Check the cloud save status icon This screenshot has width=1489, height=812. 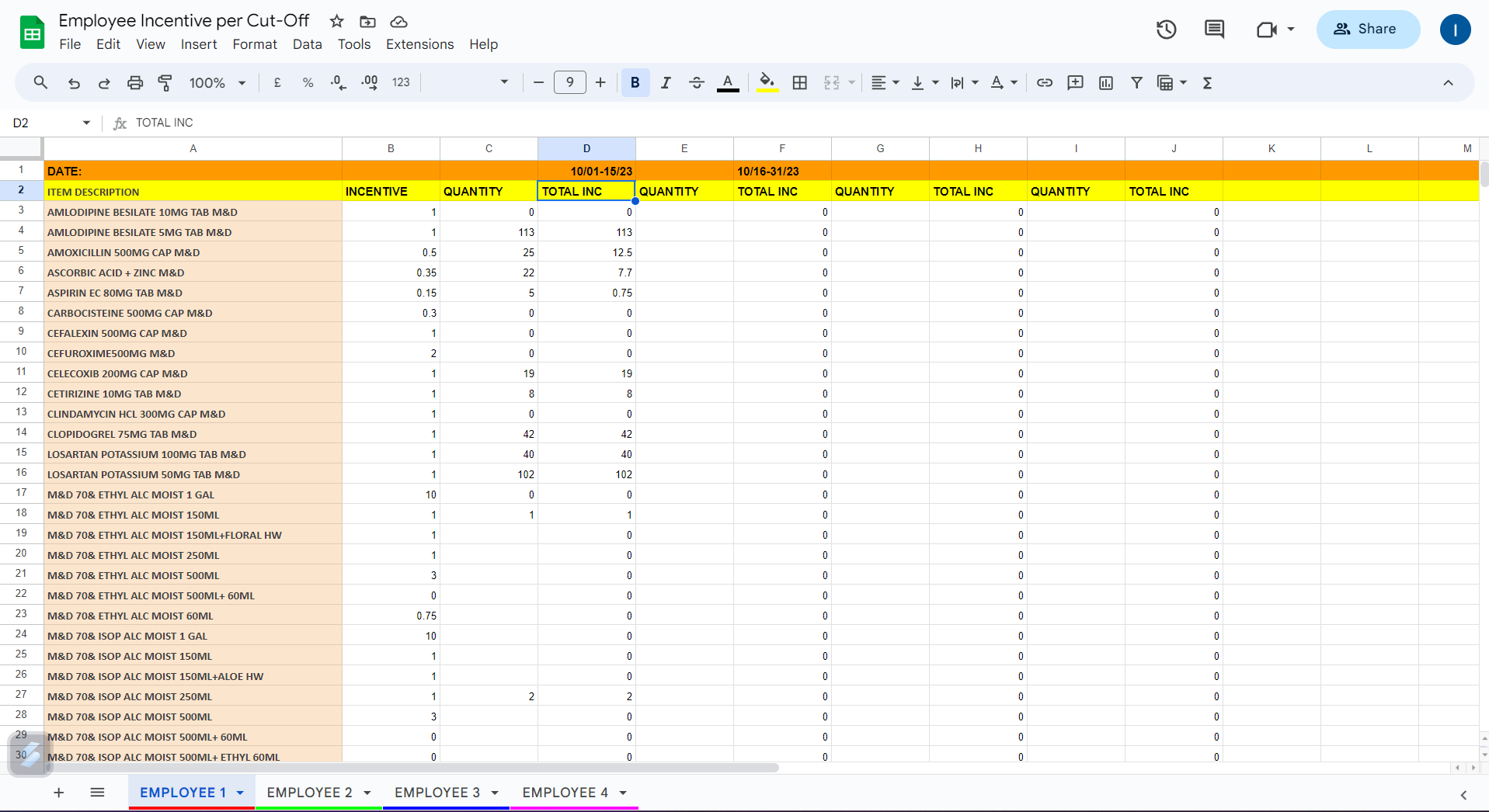tap(398, 21)
